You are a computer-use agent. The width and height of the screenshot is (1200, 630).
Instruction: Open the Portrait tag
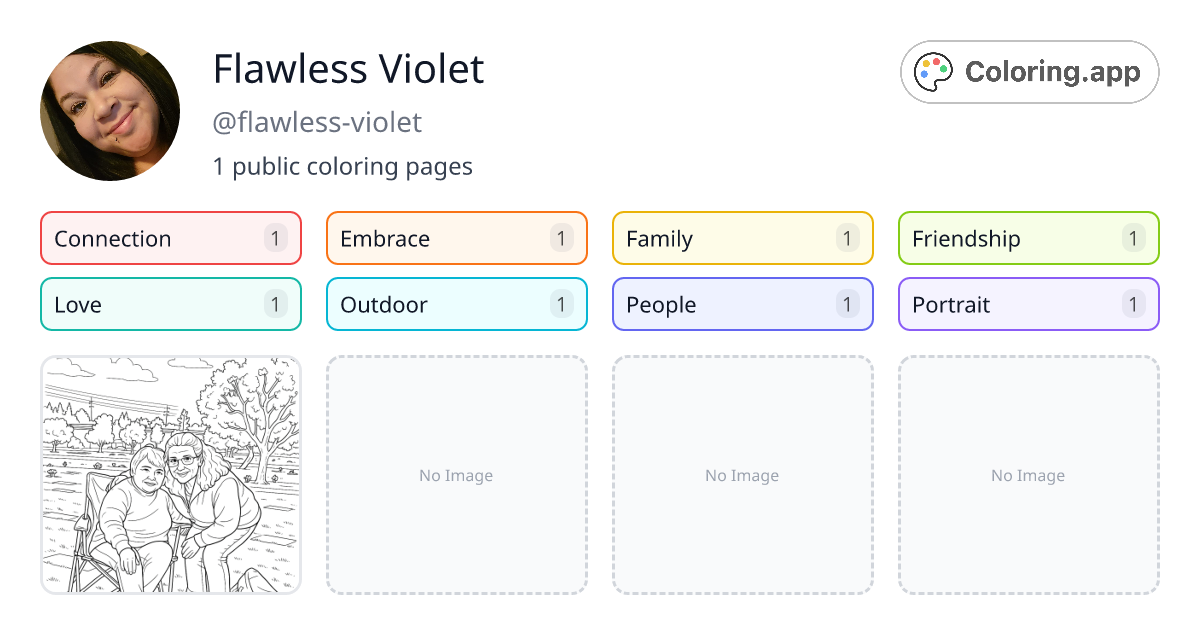(1028, 304)
